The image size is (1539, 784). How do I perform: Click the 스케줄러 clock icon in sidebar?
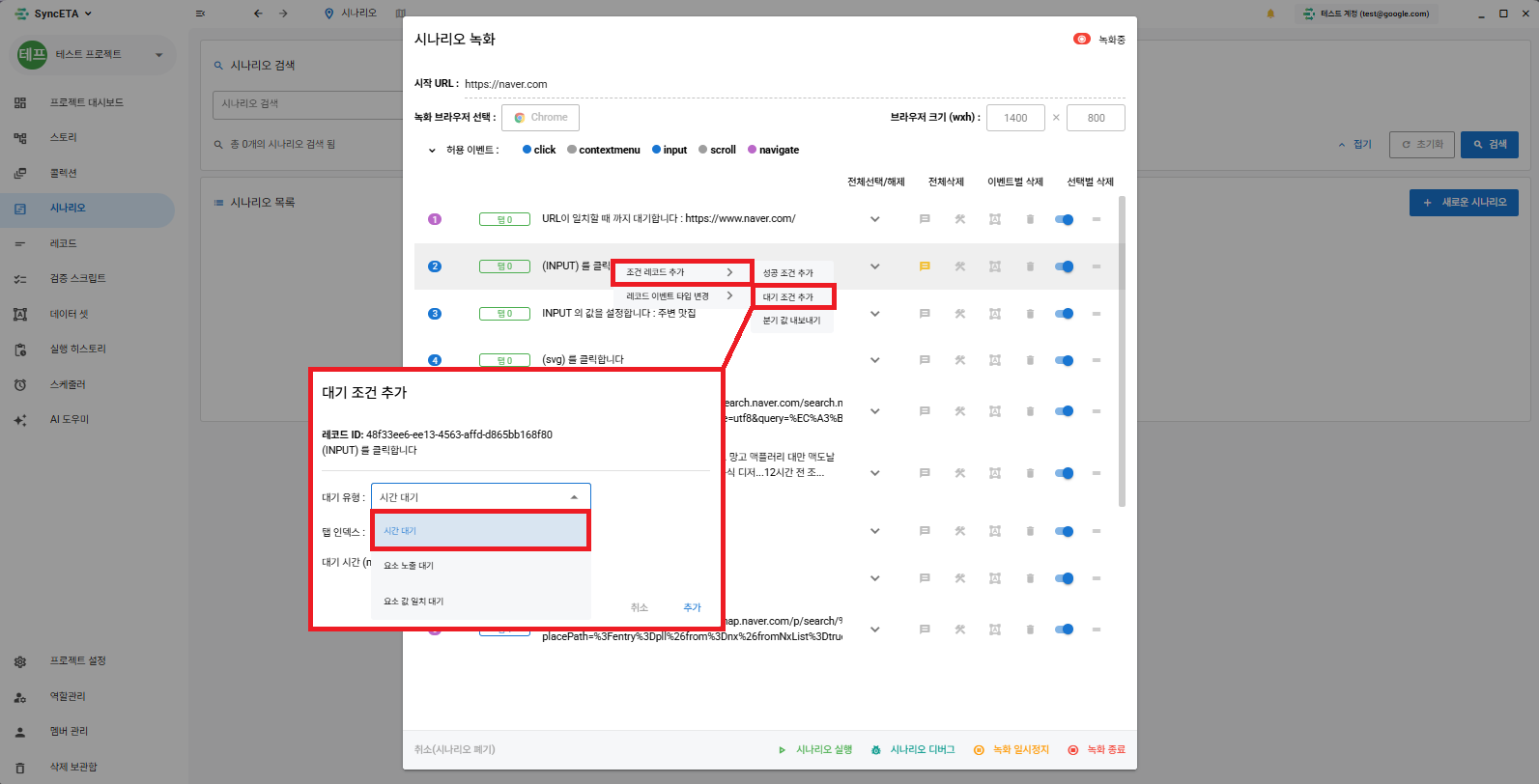tap(20, 384)
